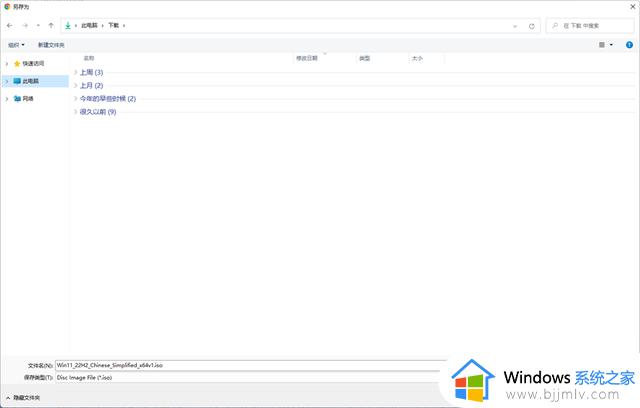Click the 文件名 input field
The width and height of the screenshot is (640, 408).
(x=251, y=365)
